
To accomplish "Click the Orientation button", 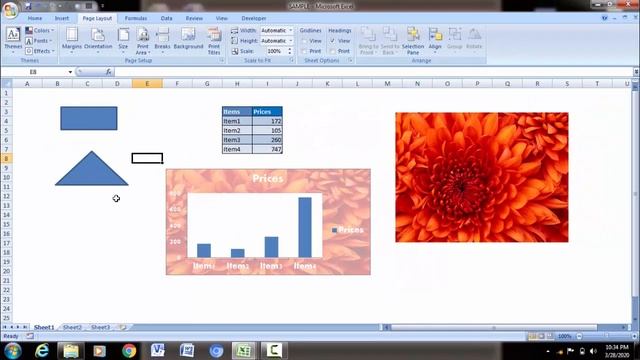I will click(x=98, y=40).
